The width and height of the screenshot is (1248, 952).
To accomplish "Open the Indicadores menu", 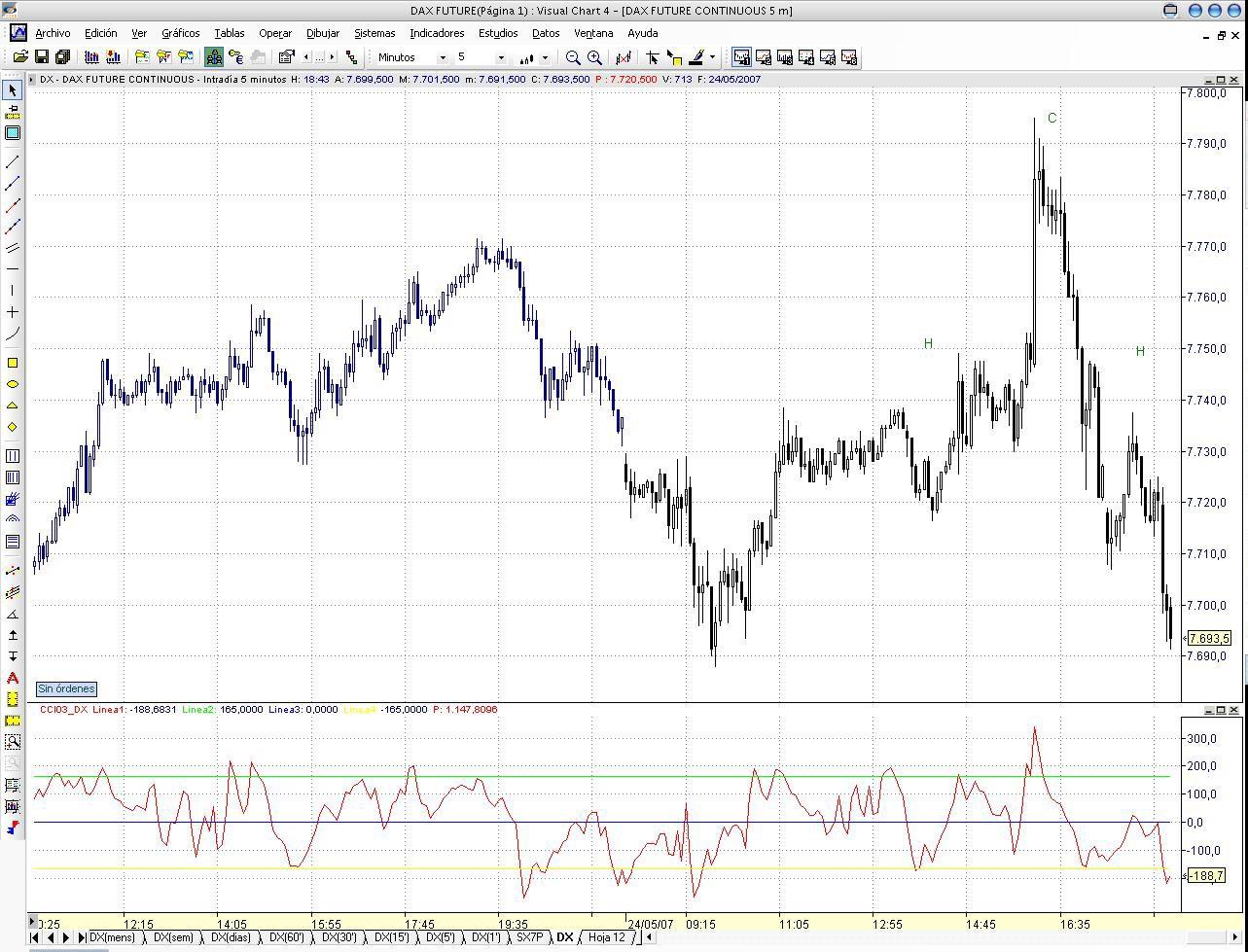I will point(437,33).
